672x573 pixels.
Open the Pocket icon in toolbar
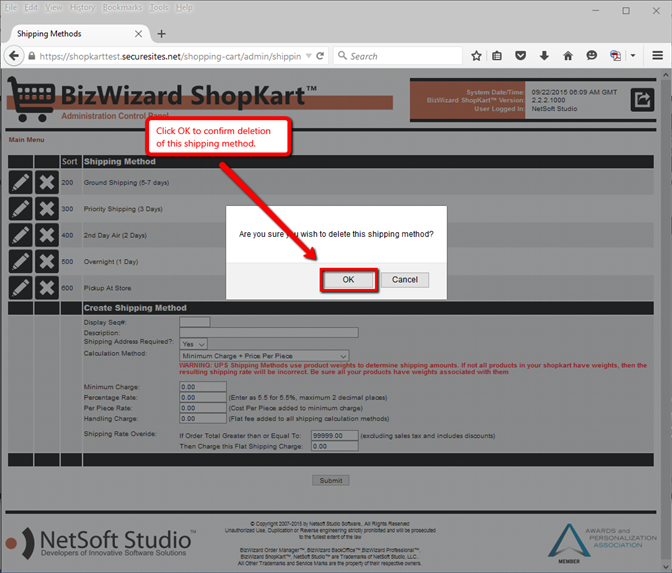pos(520,56)
